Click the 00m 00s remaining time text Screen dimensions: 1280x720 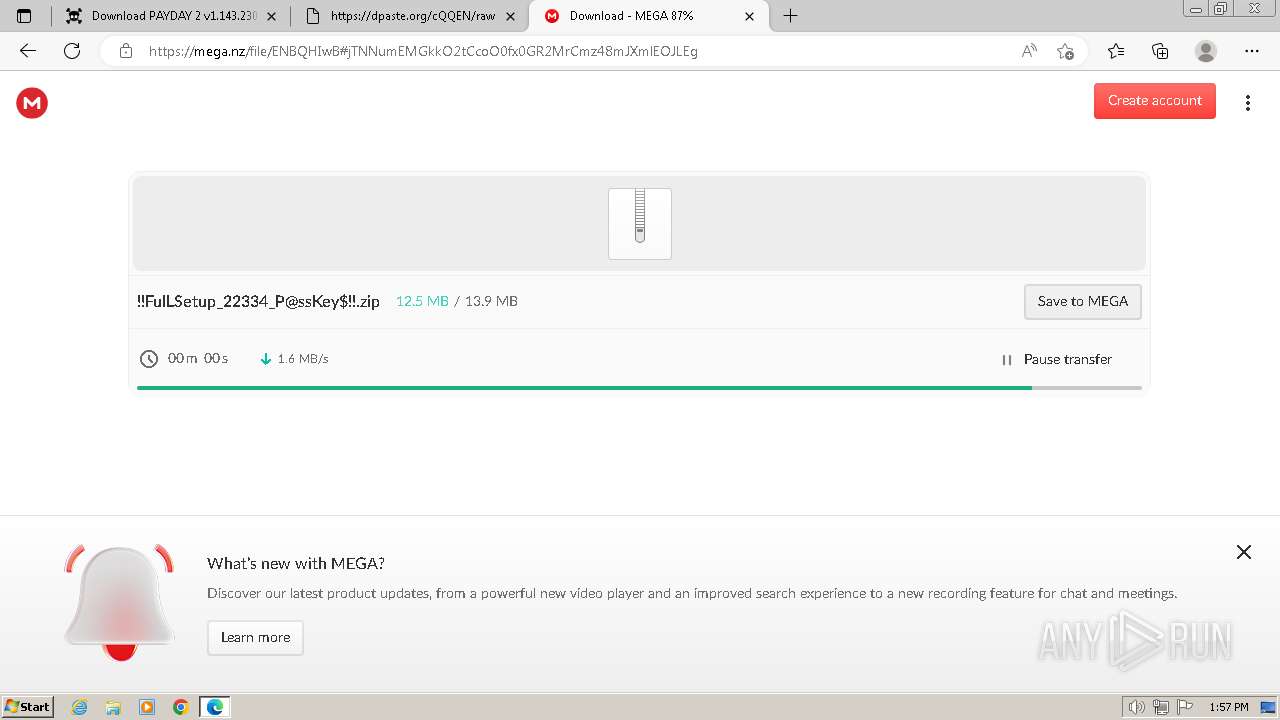point(198,359)
